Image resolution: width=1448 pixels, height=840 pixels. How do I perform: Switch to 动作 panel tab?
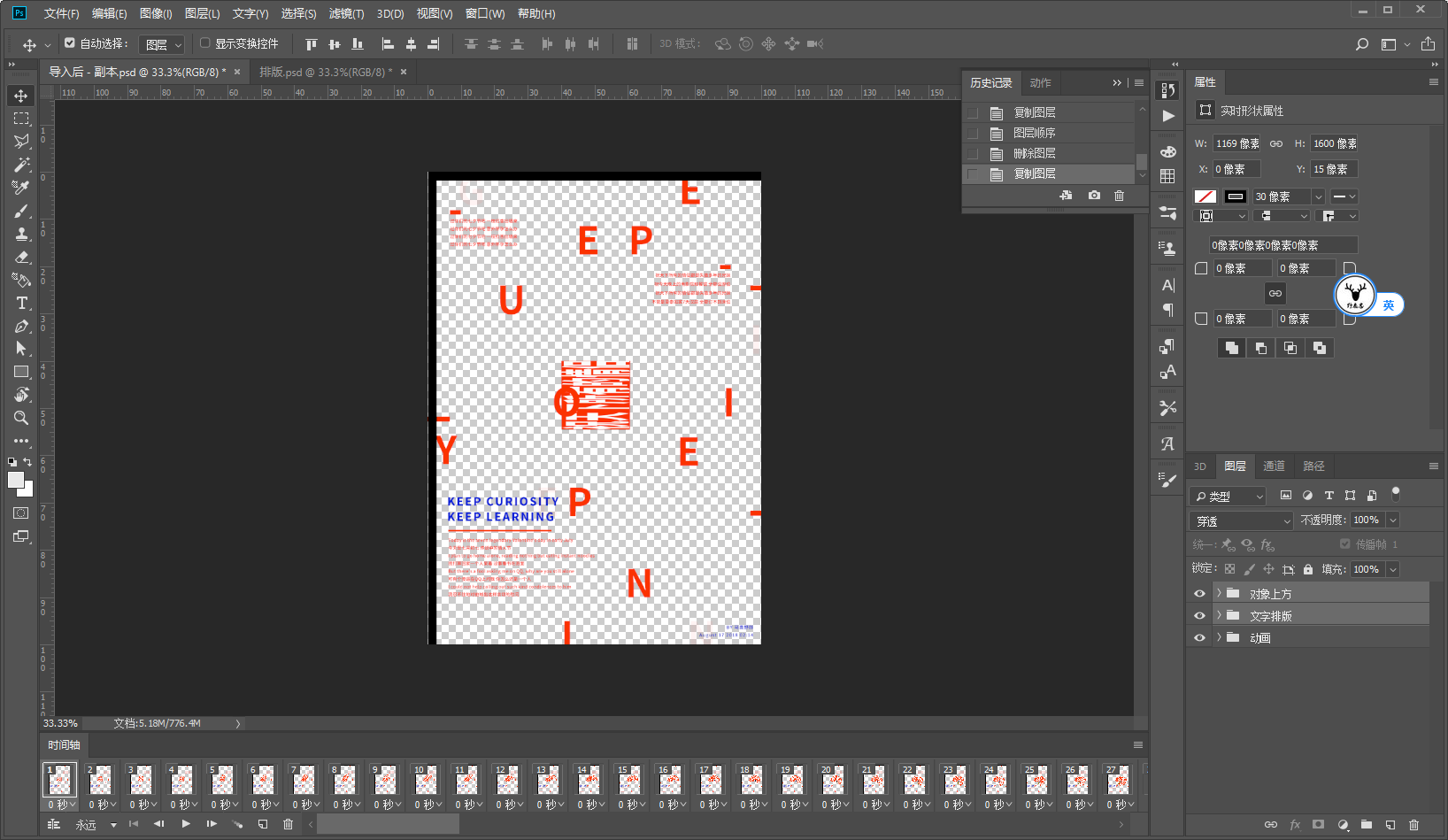pos(1040,82)
